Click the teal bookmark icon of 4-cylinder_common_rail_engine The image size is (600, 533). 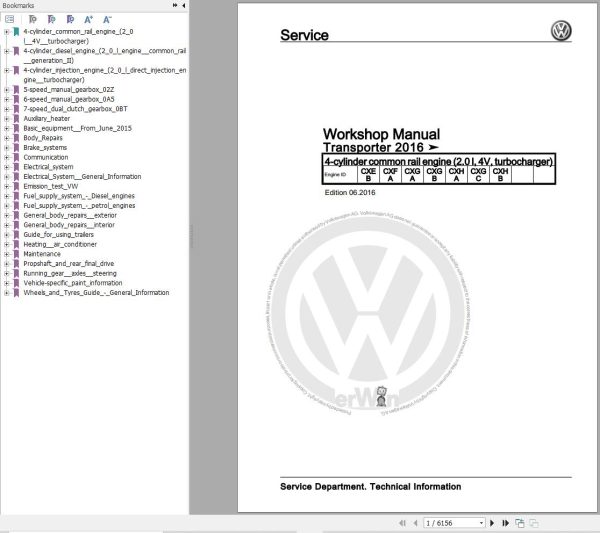(x=16, y=32)
